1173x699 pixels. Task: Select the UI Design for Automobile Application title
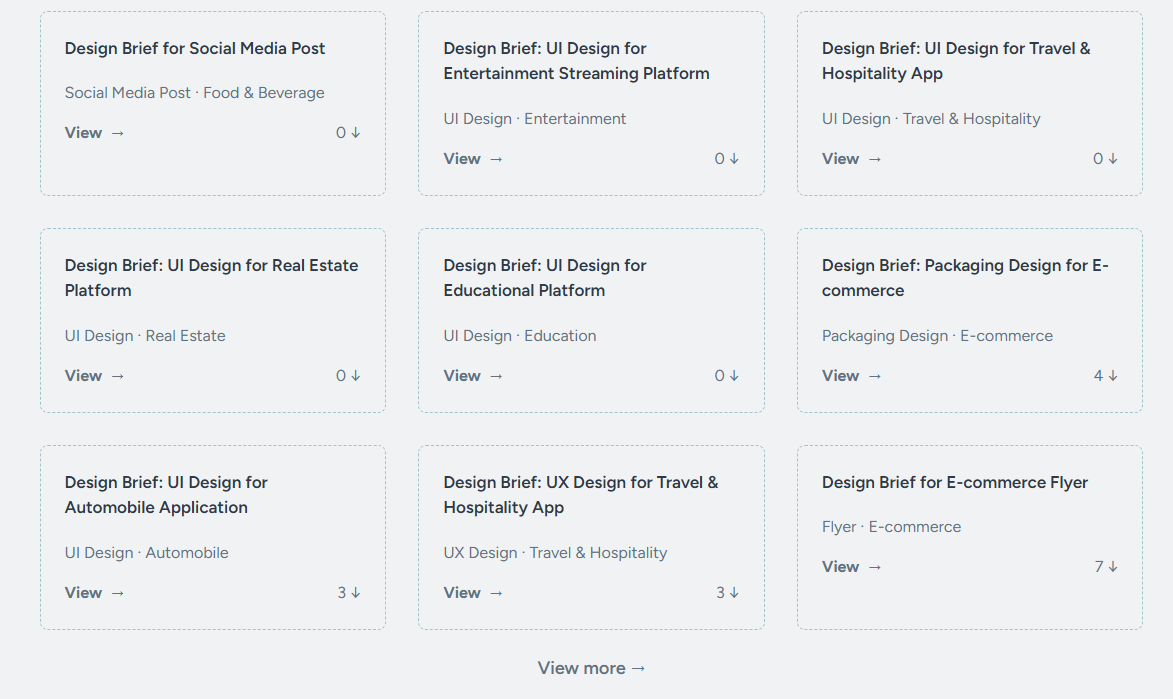pyautogui.click(x=166, y=495)
